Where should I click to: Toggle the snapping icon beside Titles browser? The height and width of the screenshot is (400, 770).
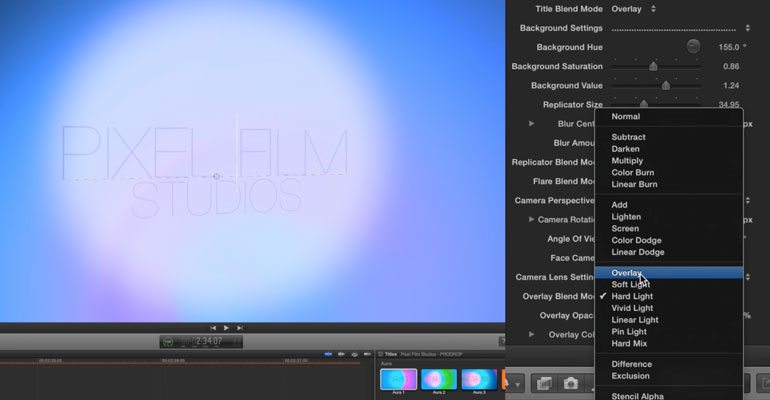point(367,354)
